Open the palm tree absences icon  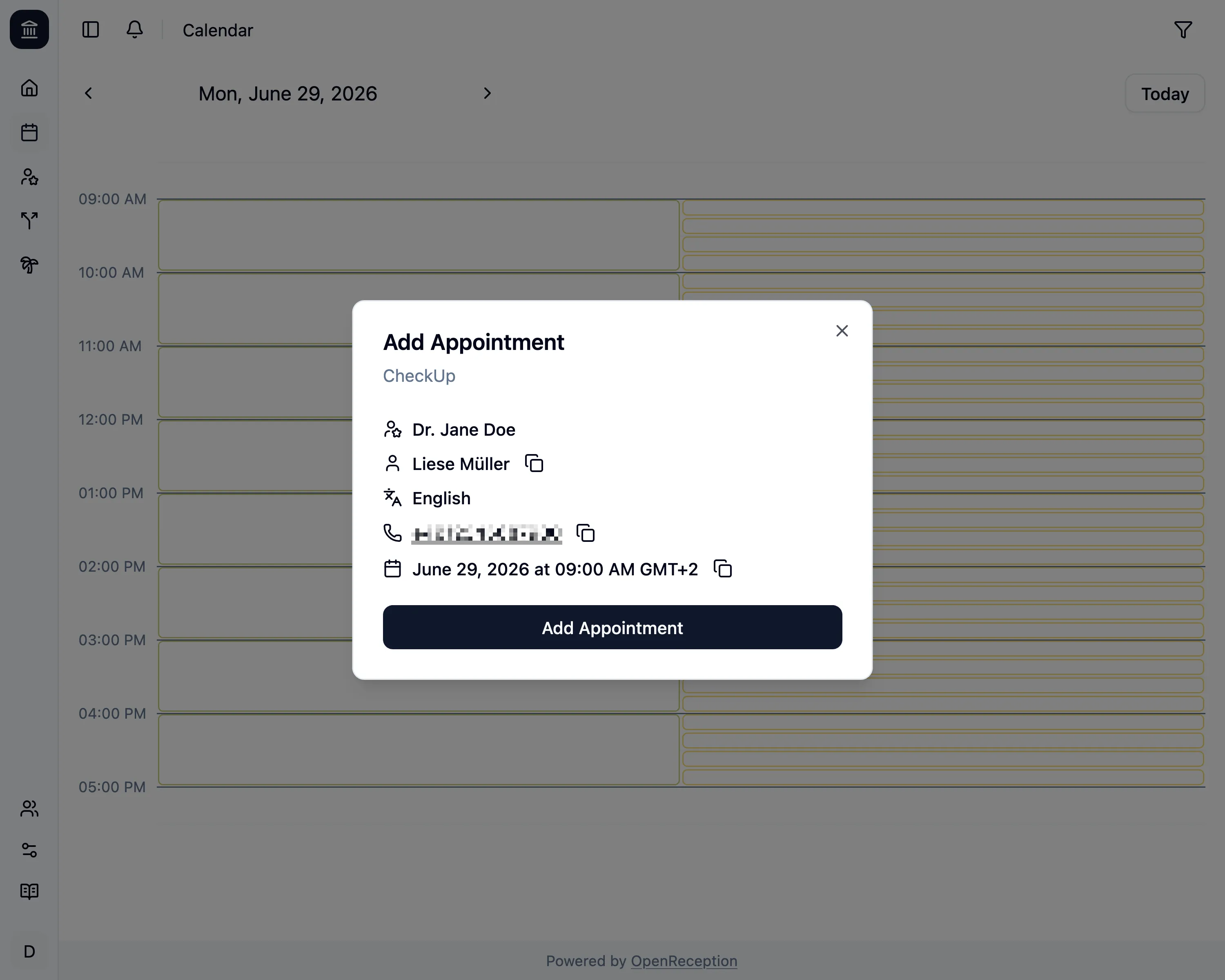[x=29, y=265]
